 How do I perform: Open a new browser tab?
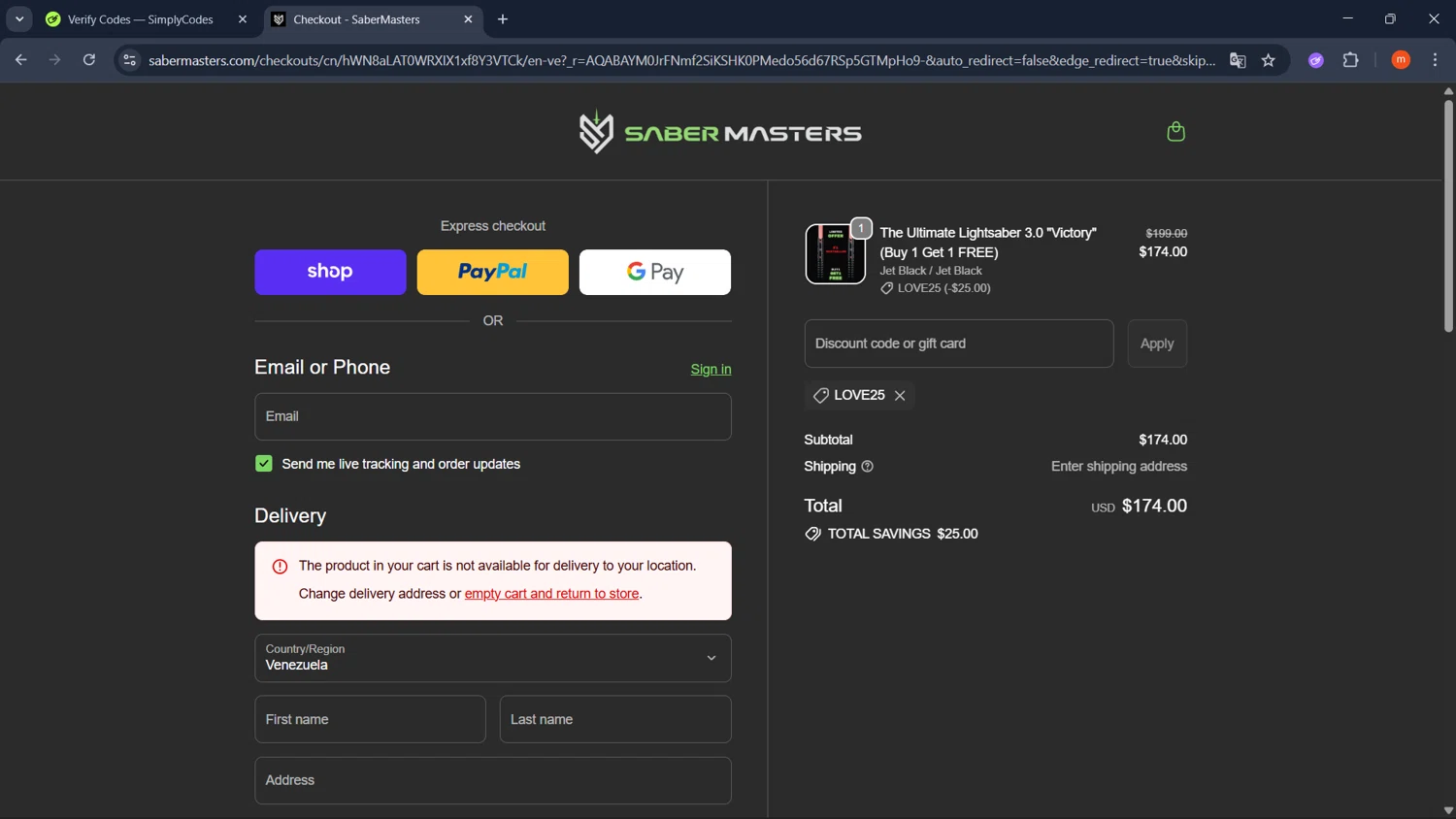coord(503,19)
